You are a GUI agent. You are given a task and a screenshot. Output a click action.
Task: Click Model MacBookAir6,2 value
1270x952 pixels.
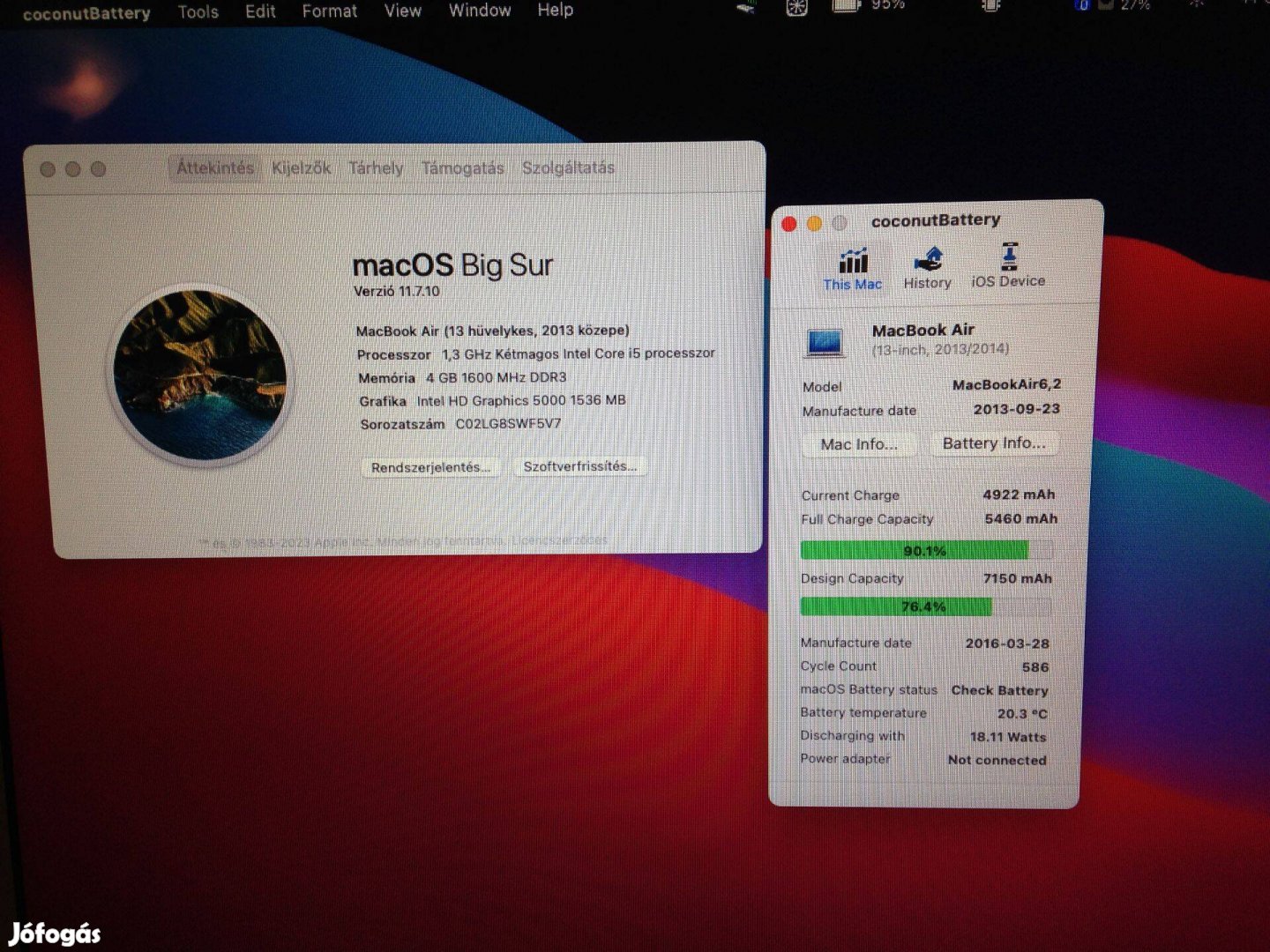[1006, 384]
